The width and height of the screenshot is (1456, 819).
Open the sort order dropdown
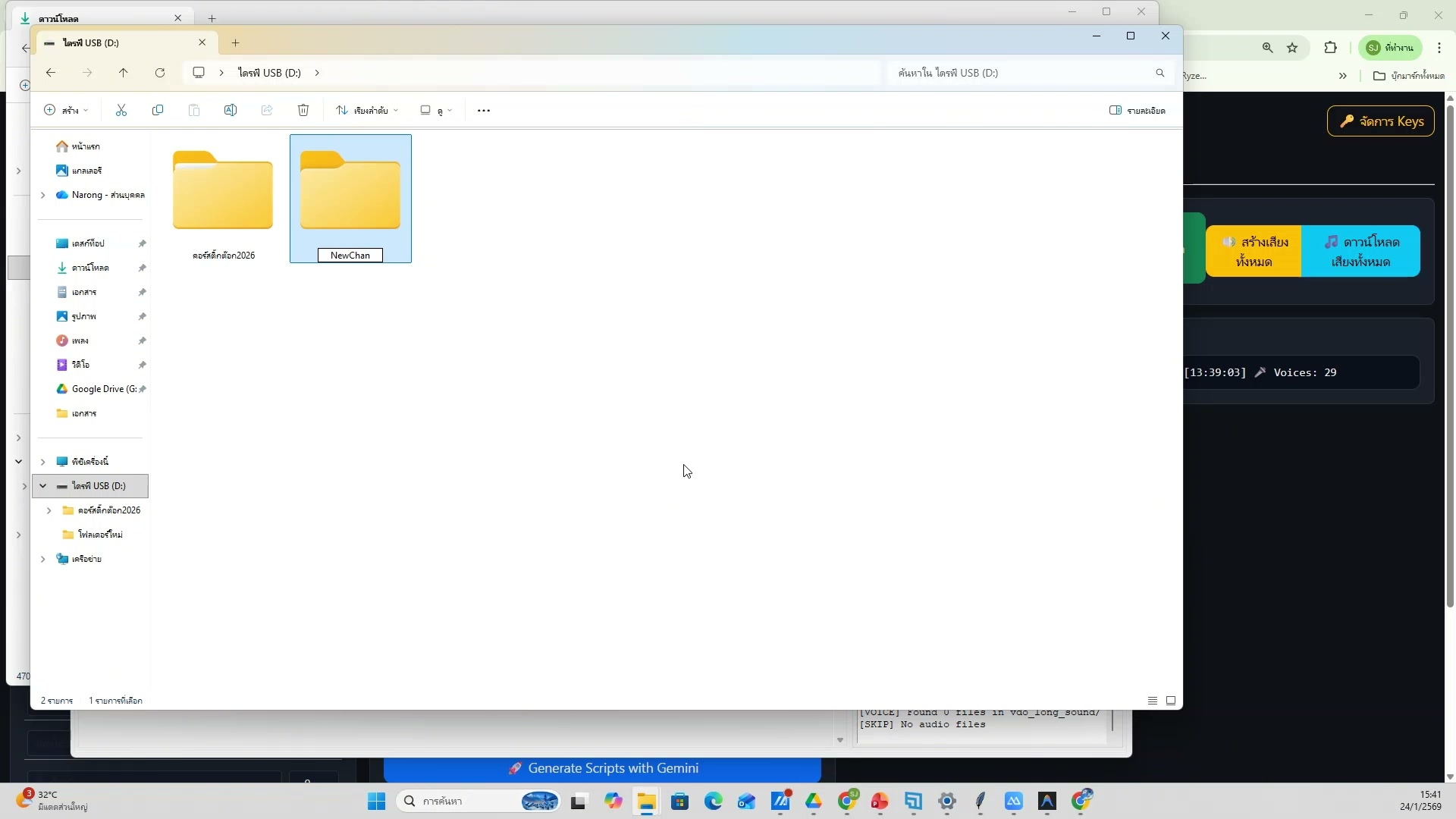367,111
